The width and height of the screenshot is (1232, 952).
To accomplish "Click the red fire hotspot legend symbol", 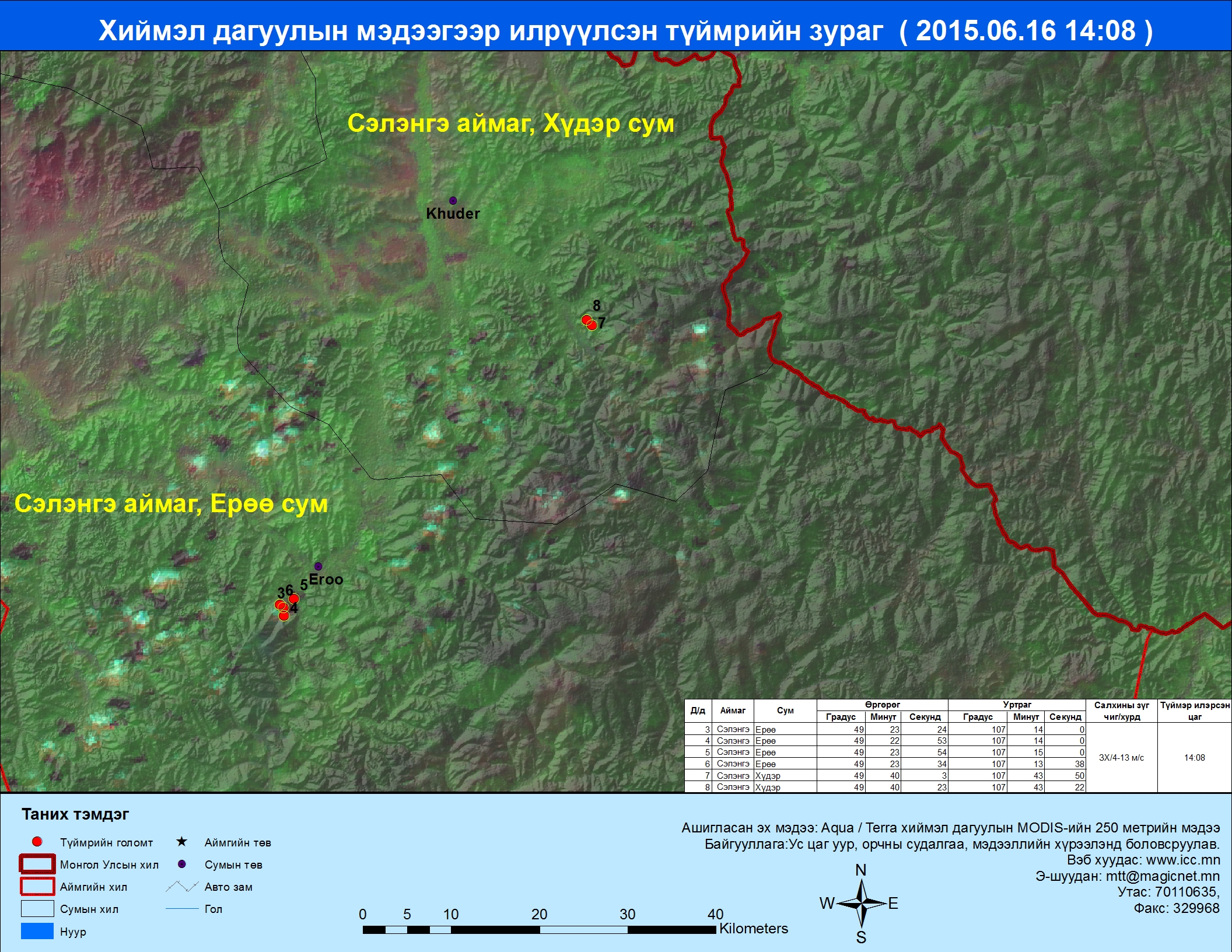I will [x=37, y=842].
